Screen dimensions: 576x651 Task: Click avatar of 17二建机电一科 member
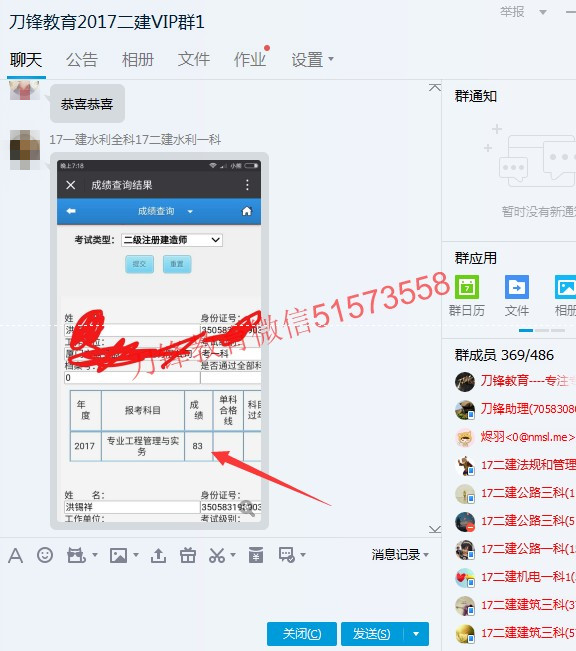click(465, 578)
